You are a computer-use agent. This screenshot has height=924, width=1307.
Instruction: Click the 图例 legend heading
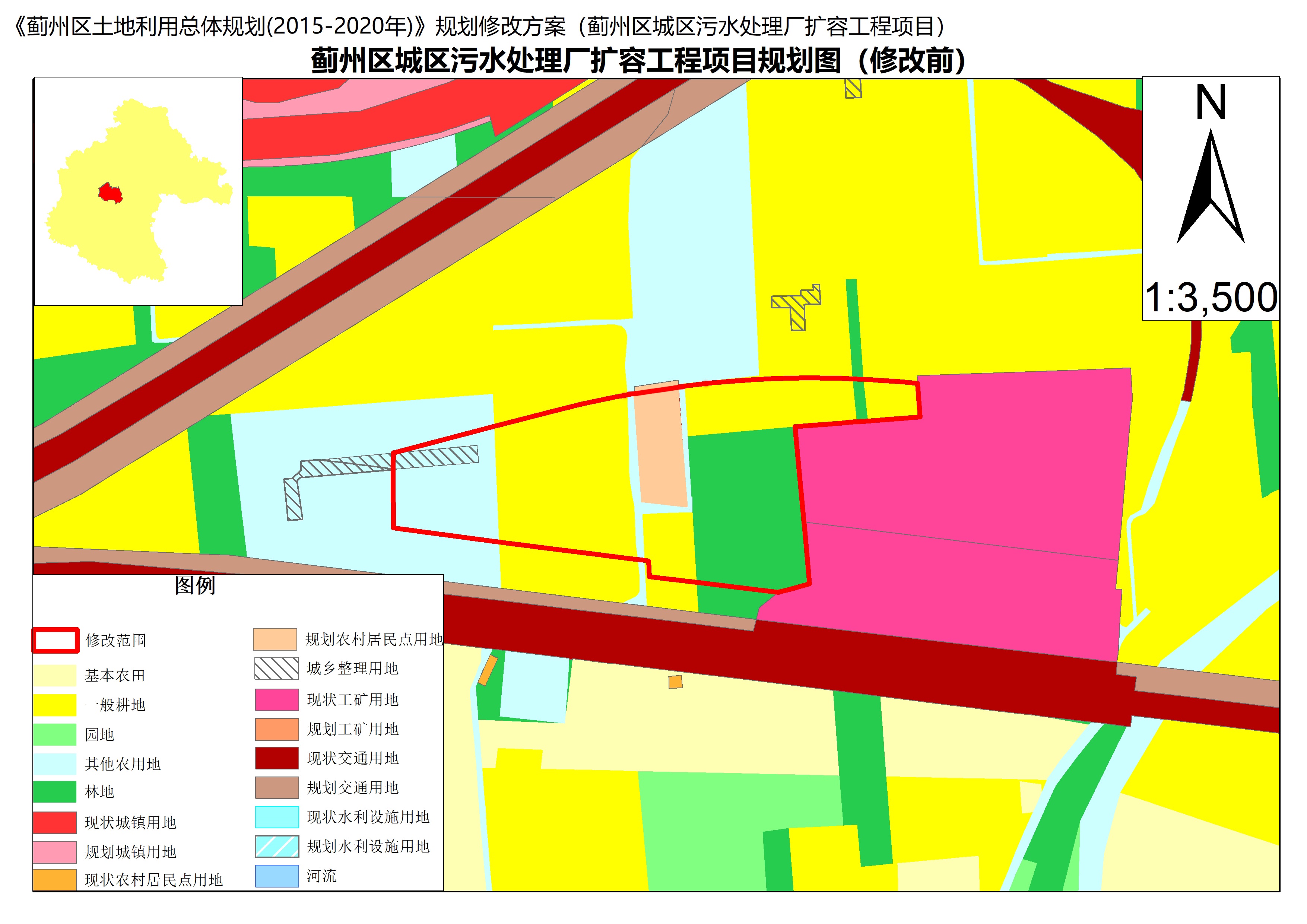195,585
